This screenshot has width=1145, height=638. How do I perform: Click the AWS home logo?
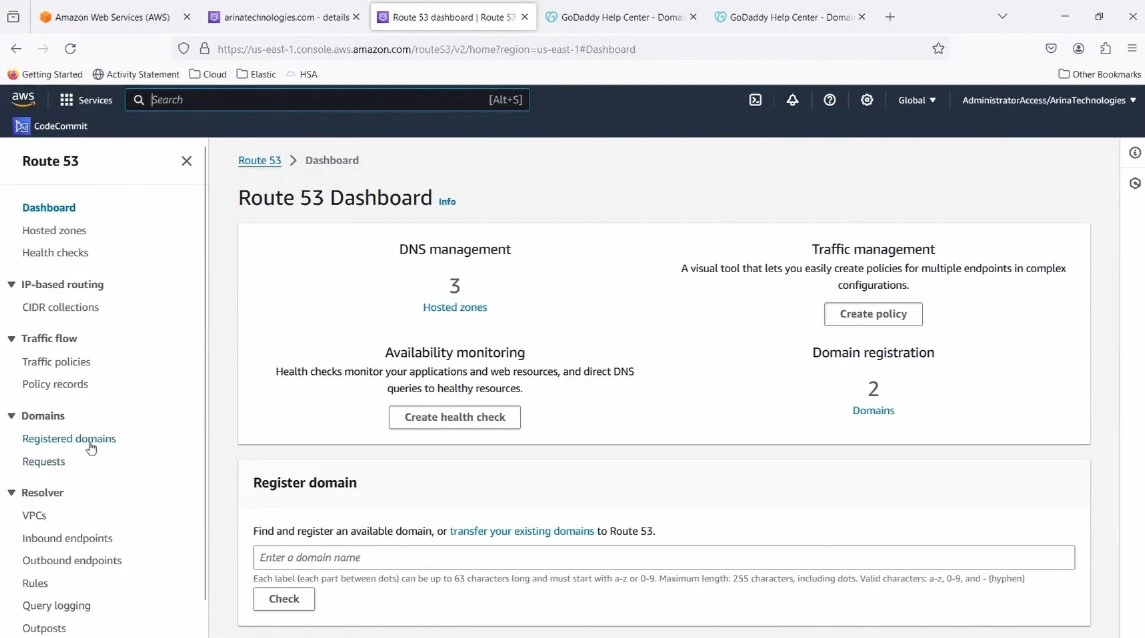click(23, 98)
